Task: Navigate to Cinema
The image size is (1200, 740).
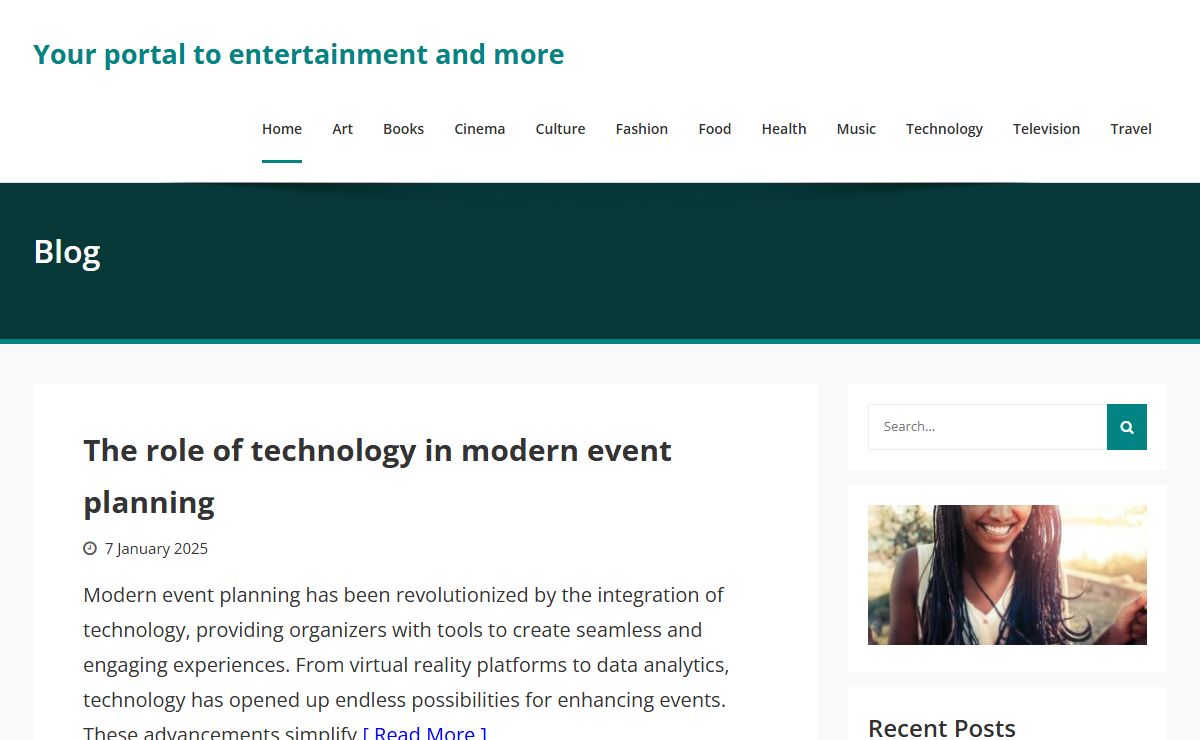Action: coord(480,129)
